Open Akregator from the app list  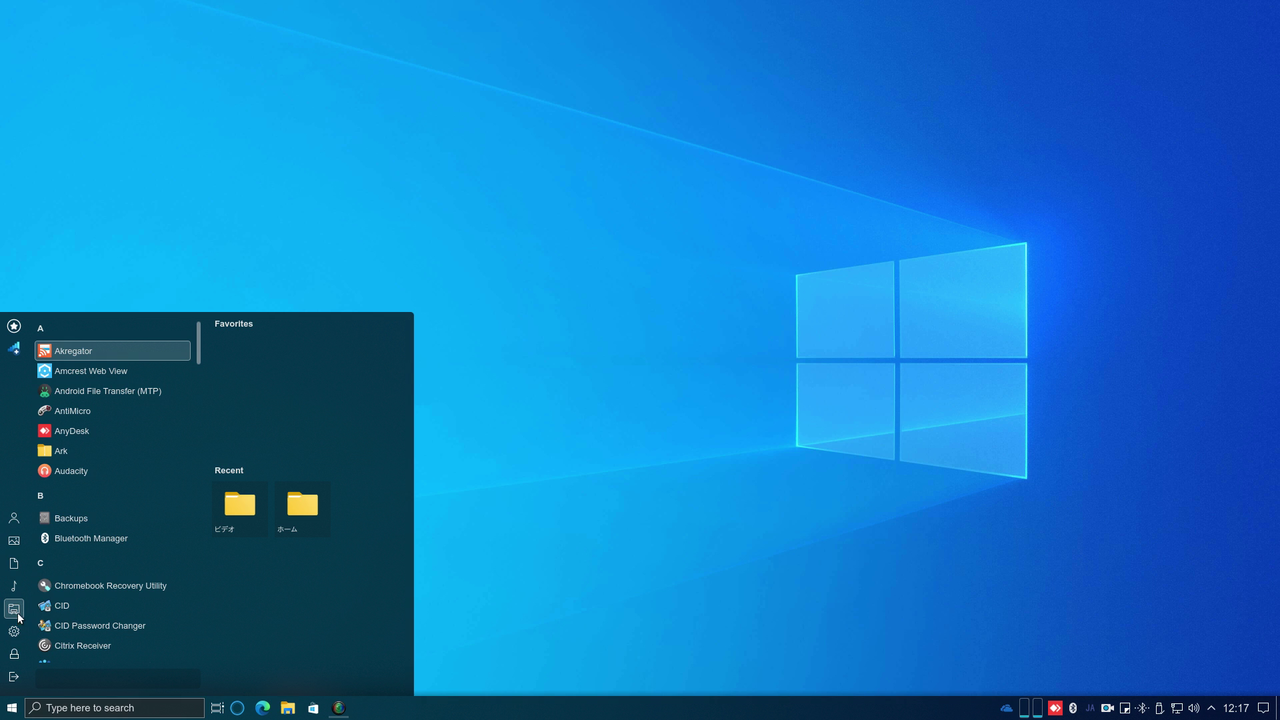coord(112,351)
